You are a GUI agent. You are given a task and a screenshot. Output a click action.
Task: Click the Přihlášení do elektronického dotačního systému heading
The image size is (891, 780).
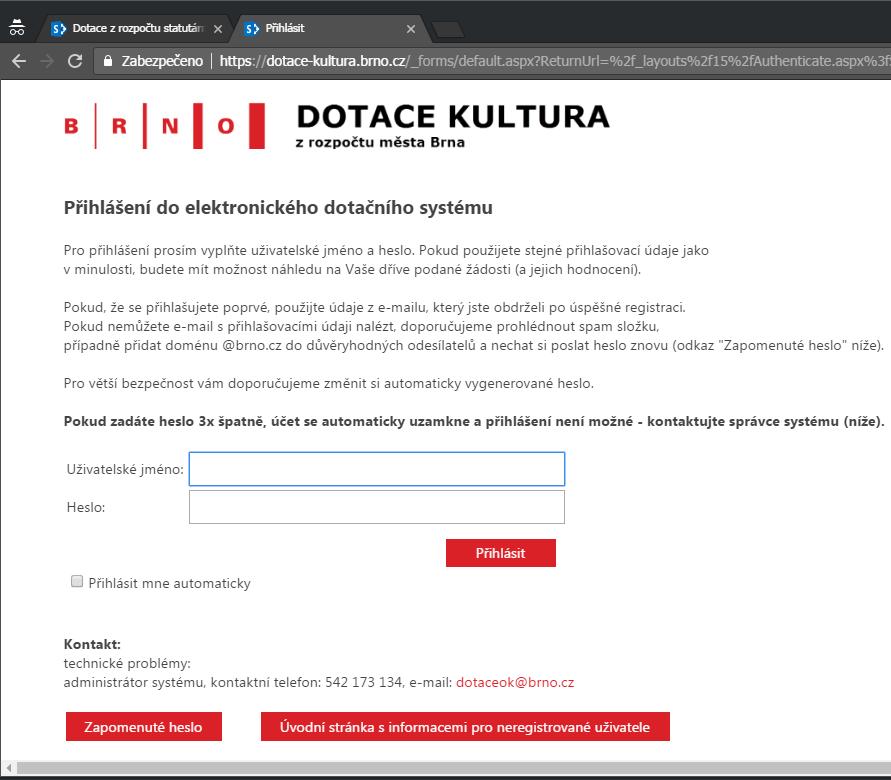(x=278, y=208)
